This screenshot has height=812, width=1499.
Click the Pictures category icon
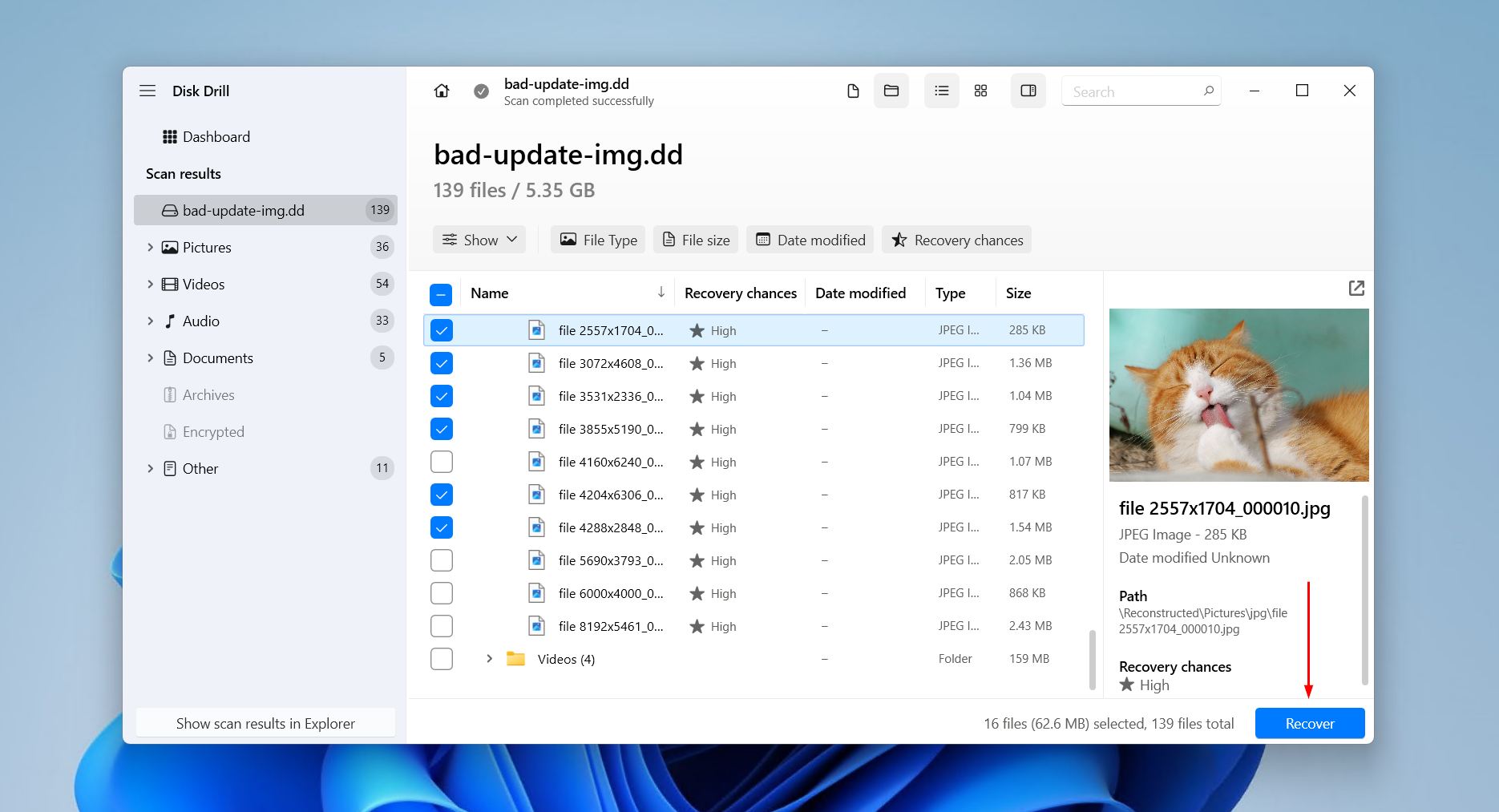(170, 248)
